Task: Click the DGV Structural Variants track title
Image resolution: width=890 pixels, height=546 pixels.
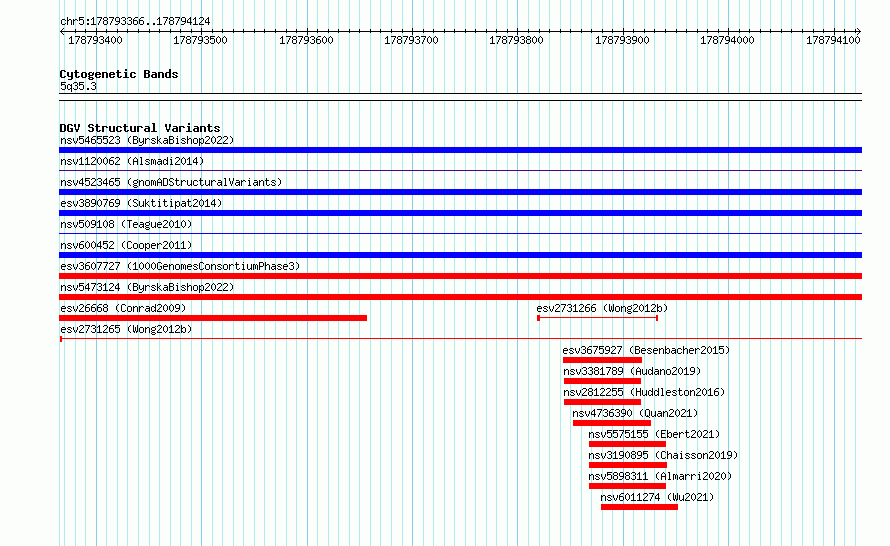Action: pyautogui.click(x=140, y=128)
